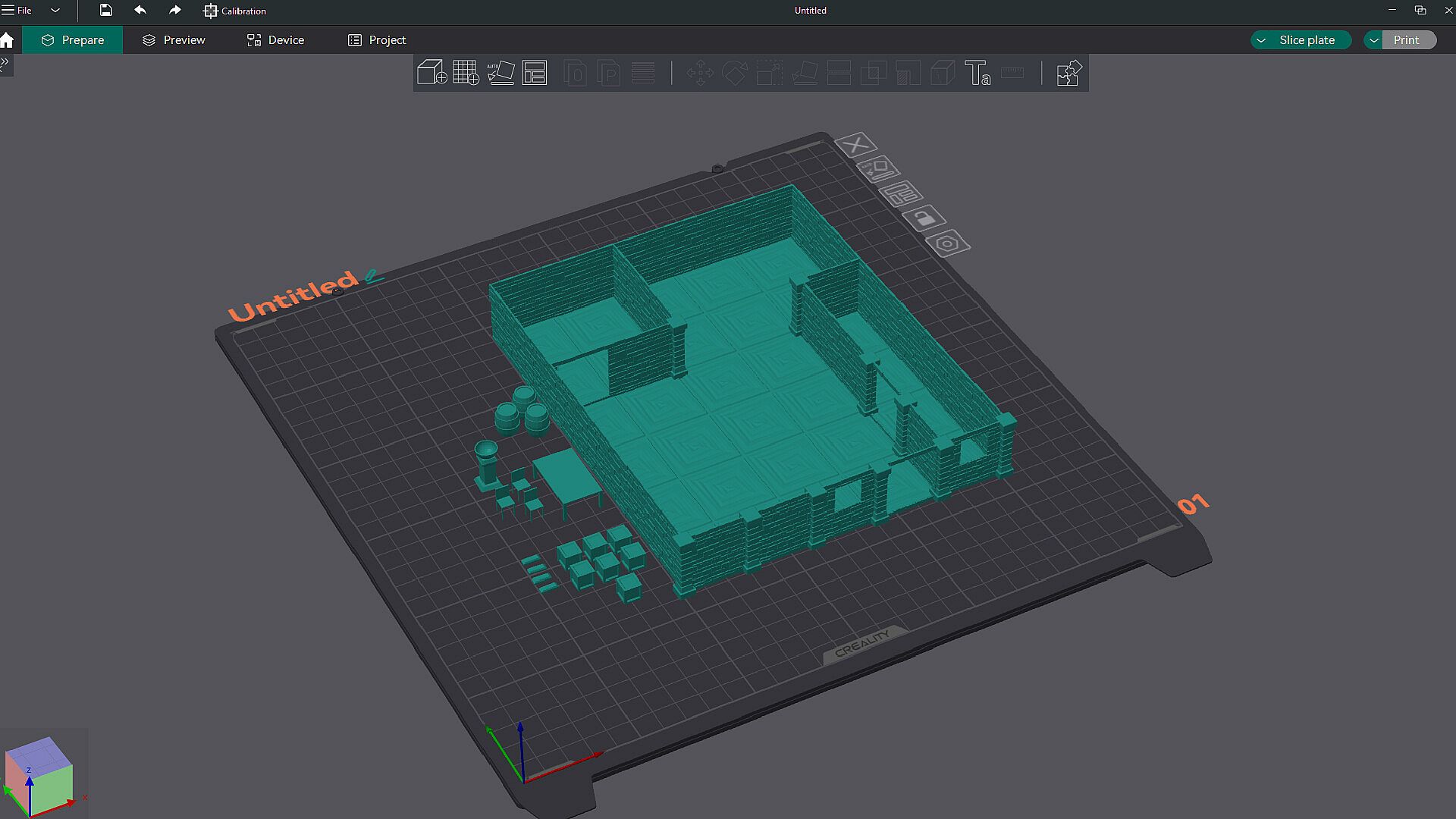Edit the Untitled plate name pencil

[372, 276]
